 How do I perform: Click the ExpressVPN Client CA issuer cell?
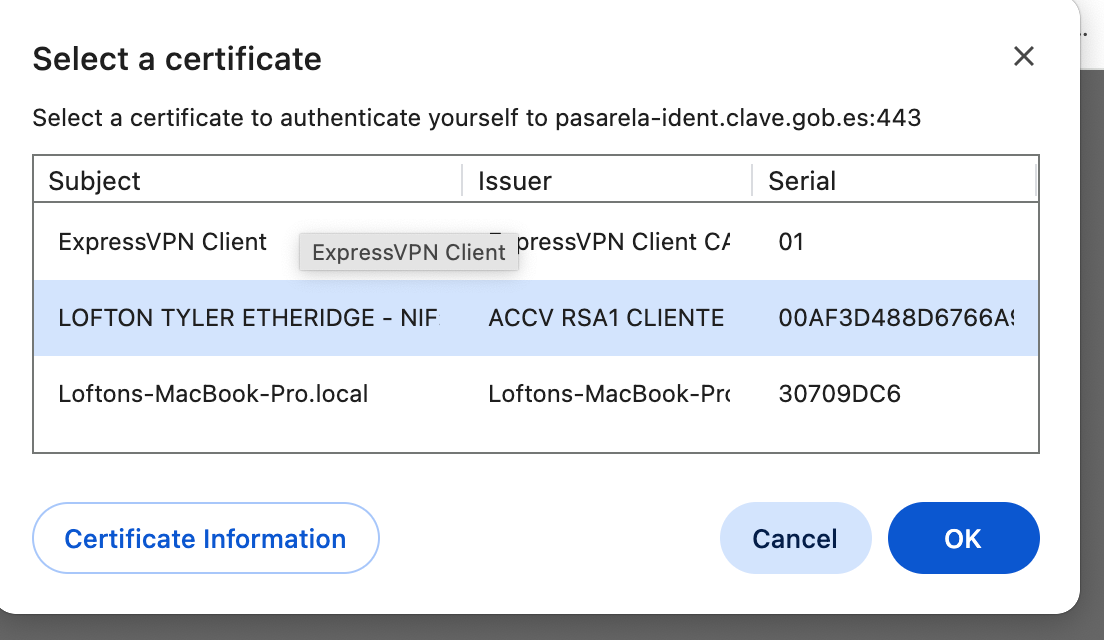point(620,242)
